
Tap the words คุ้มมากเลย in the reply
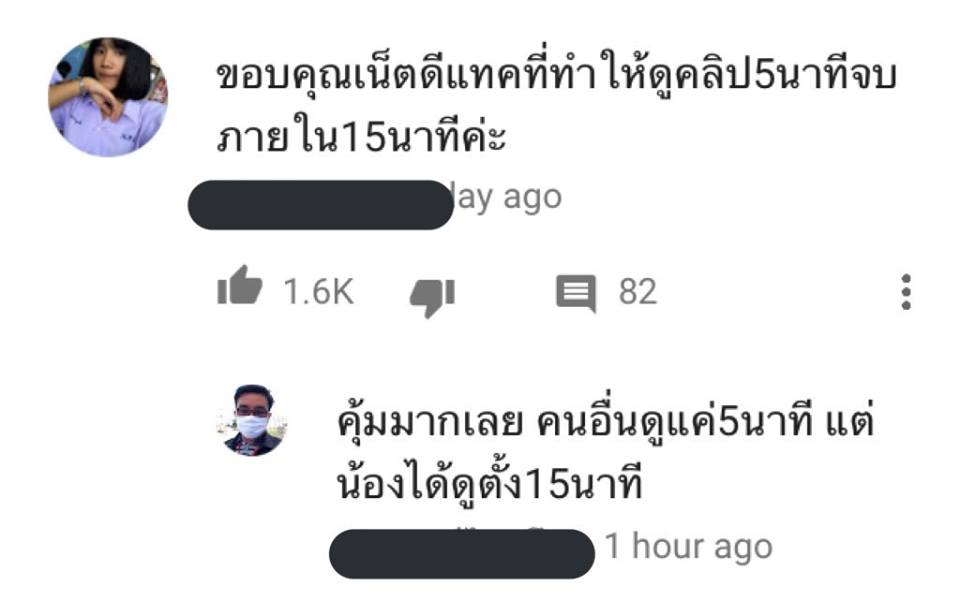[430, 421]
